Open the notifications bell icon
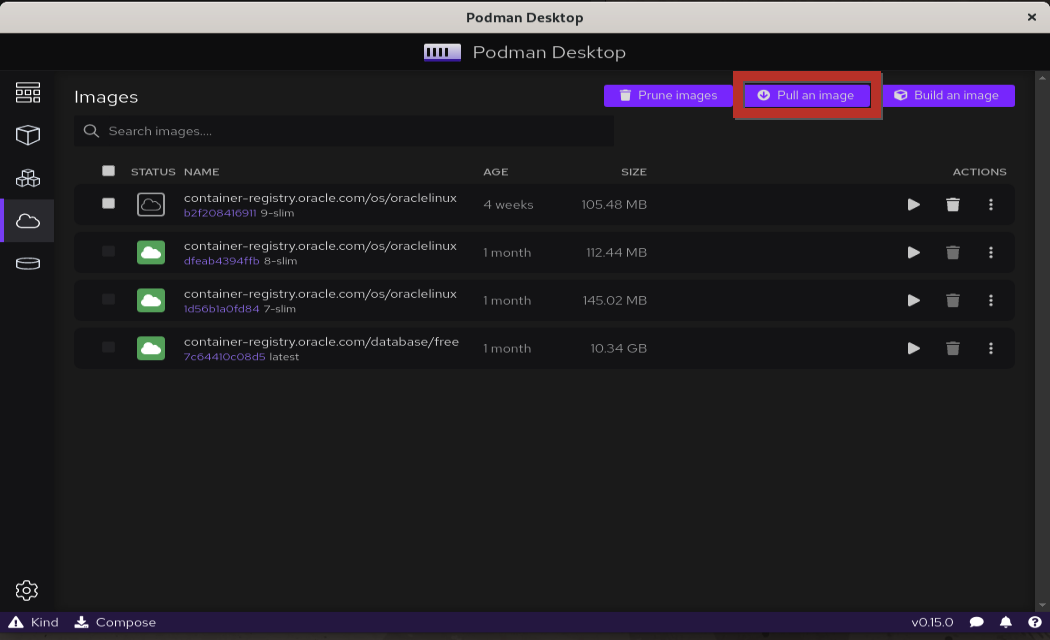 pyautogui.click(x=1006, y=623)
